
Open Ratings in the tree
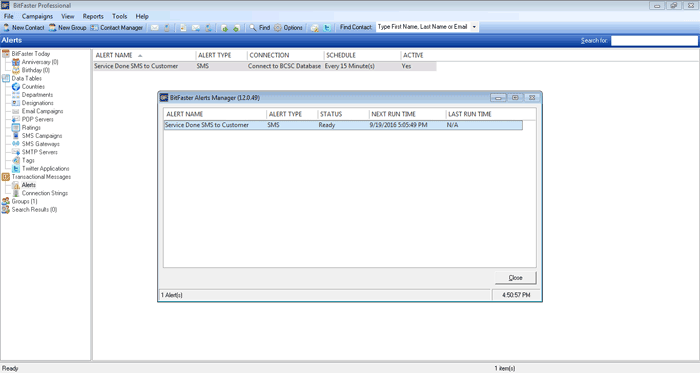26,128
